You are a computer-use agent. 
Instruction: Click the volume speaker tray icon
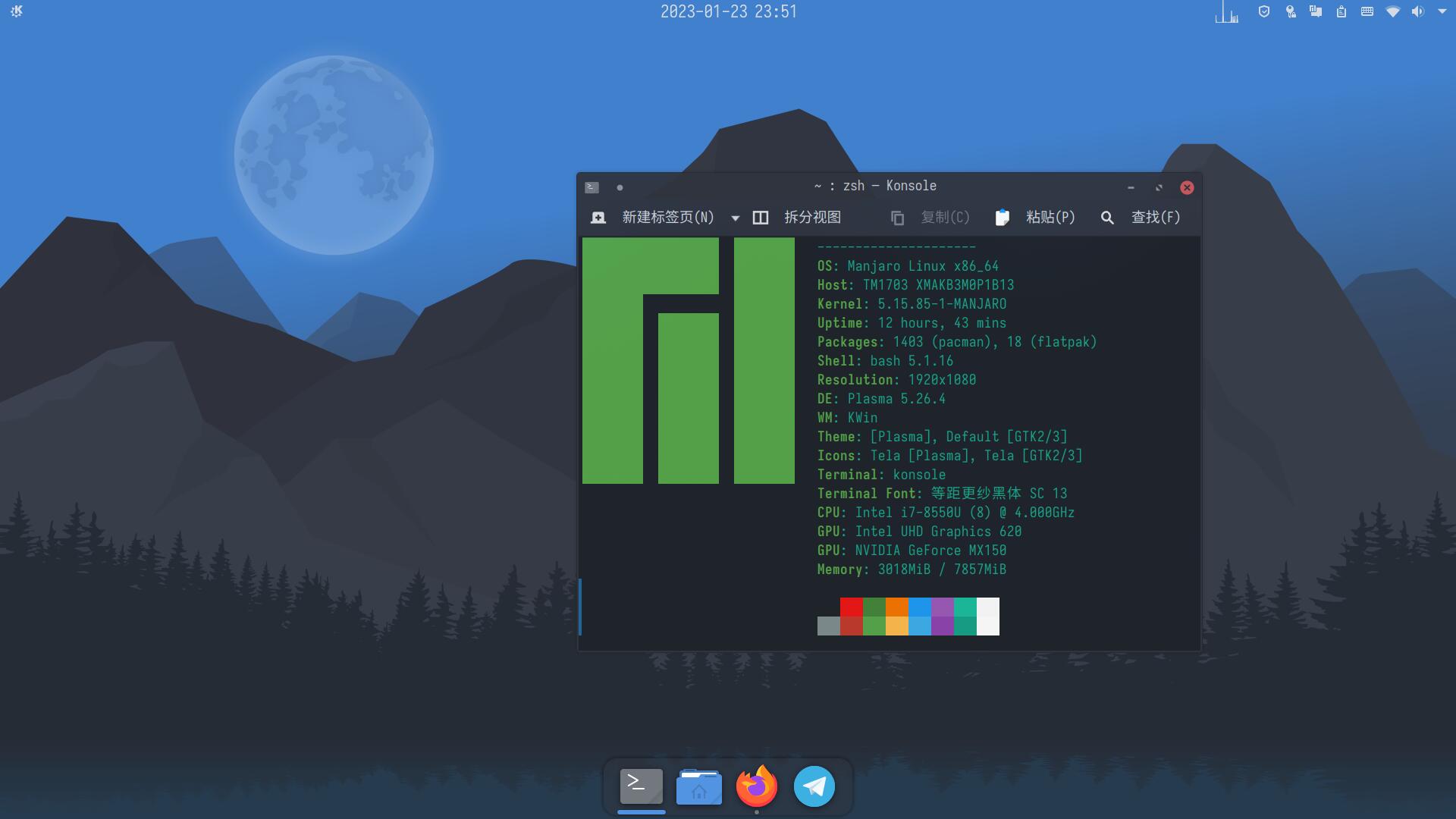[1417, 11]
